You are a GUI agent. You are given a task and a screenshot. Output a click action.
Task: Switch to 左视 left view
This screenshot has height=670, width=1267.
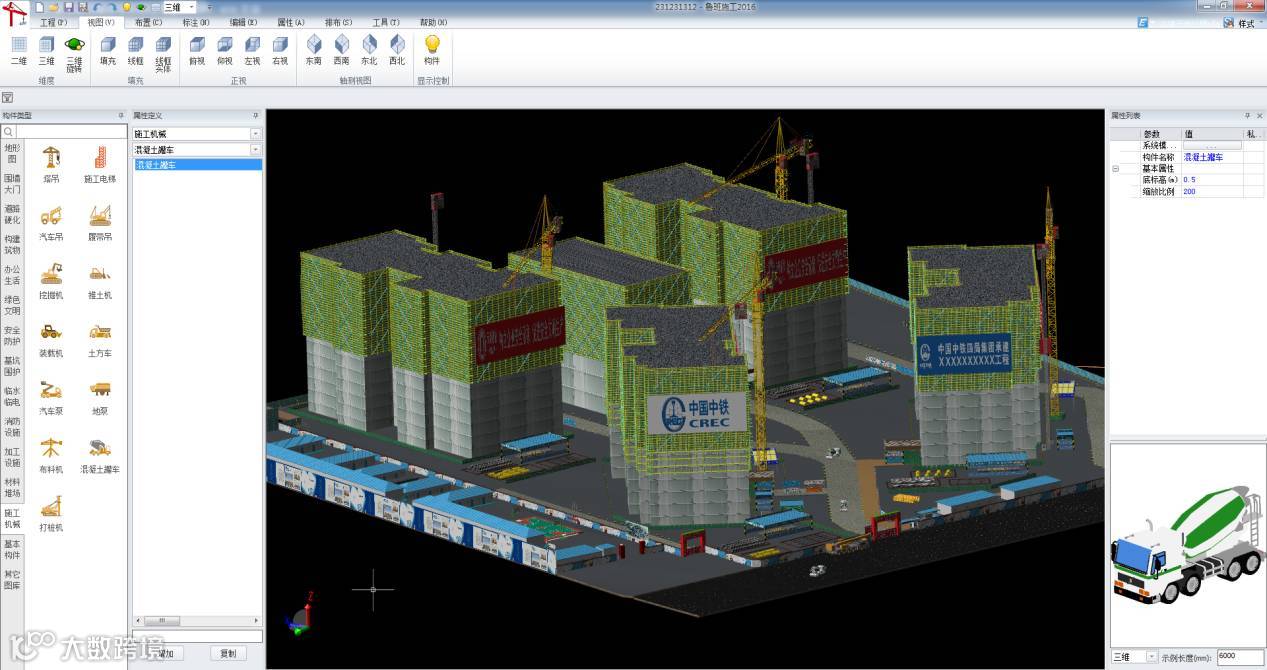coord(252,51)
